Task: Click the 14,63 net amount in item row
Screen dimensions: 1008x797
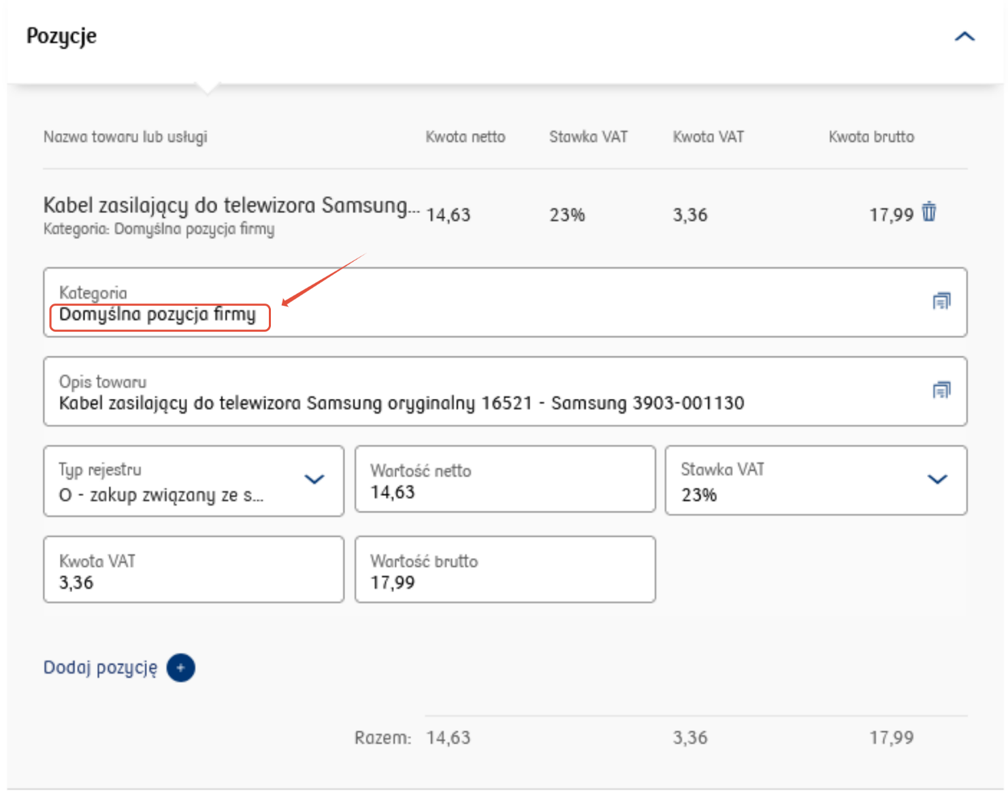Action: (x=448, y=215)
